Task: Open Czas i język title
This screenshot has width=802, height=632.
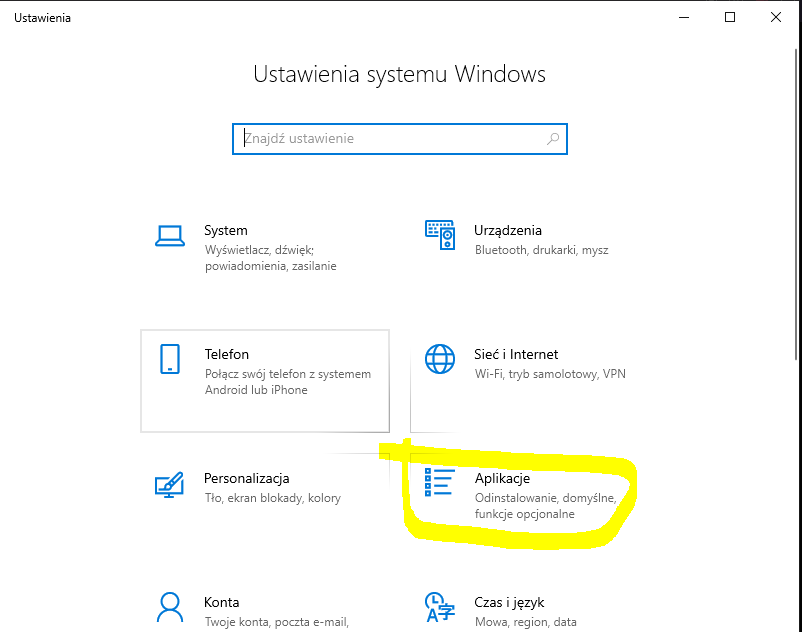Action: tap(509, 603)
